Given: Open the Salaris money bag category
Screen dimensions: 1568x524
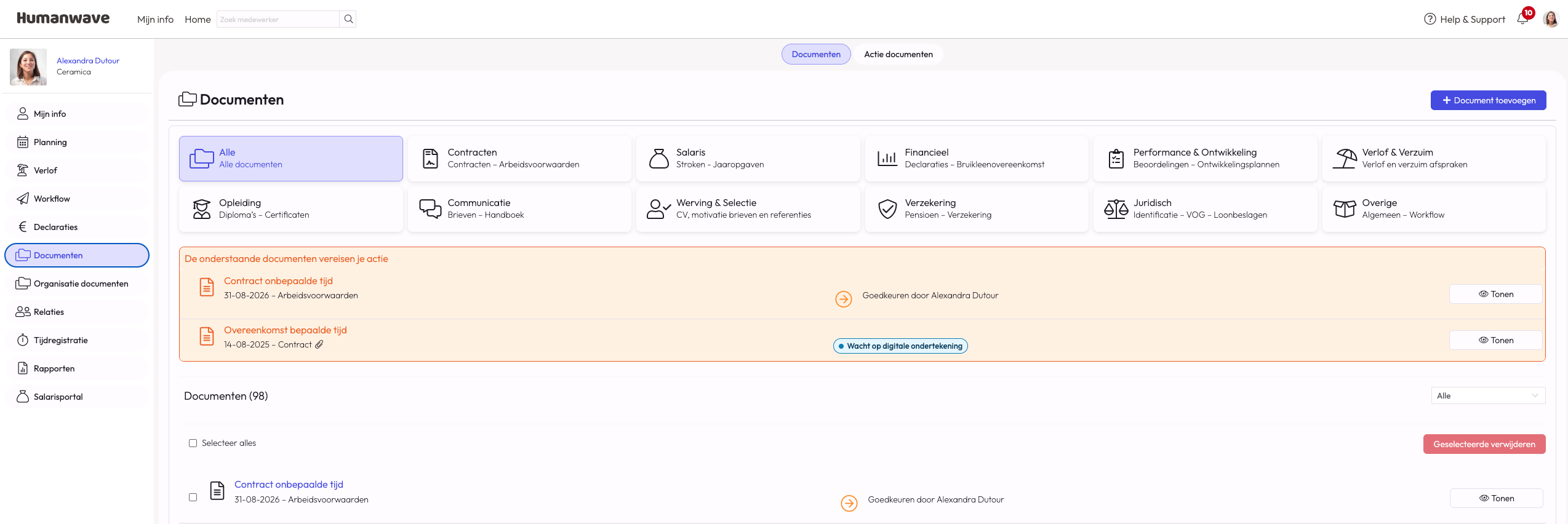Looking at the screenshot, I should (748, 159).
